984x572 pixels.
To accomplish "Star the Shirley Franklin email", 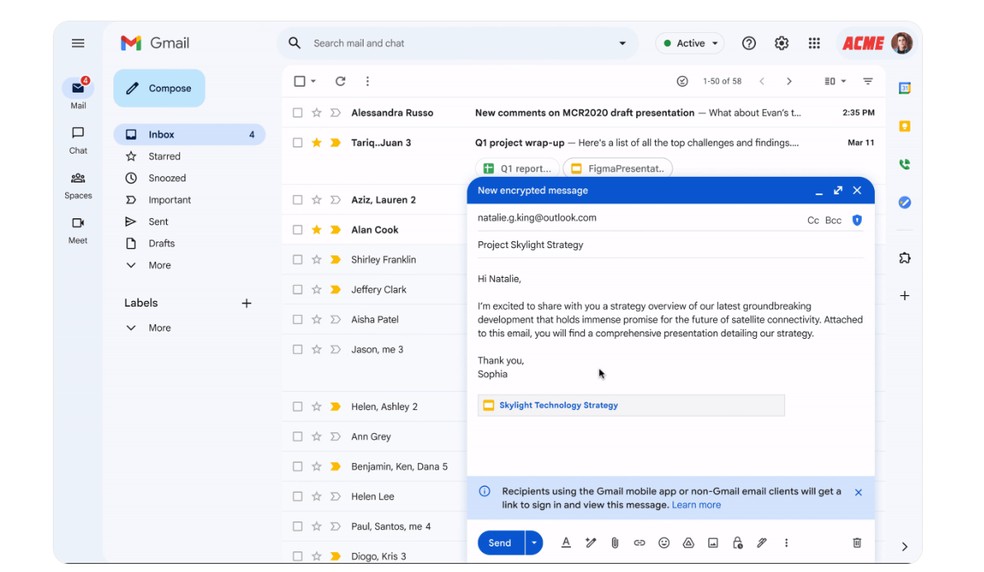I will [x=316, y=260].
